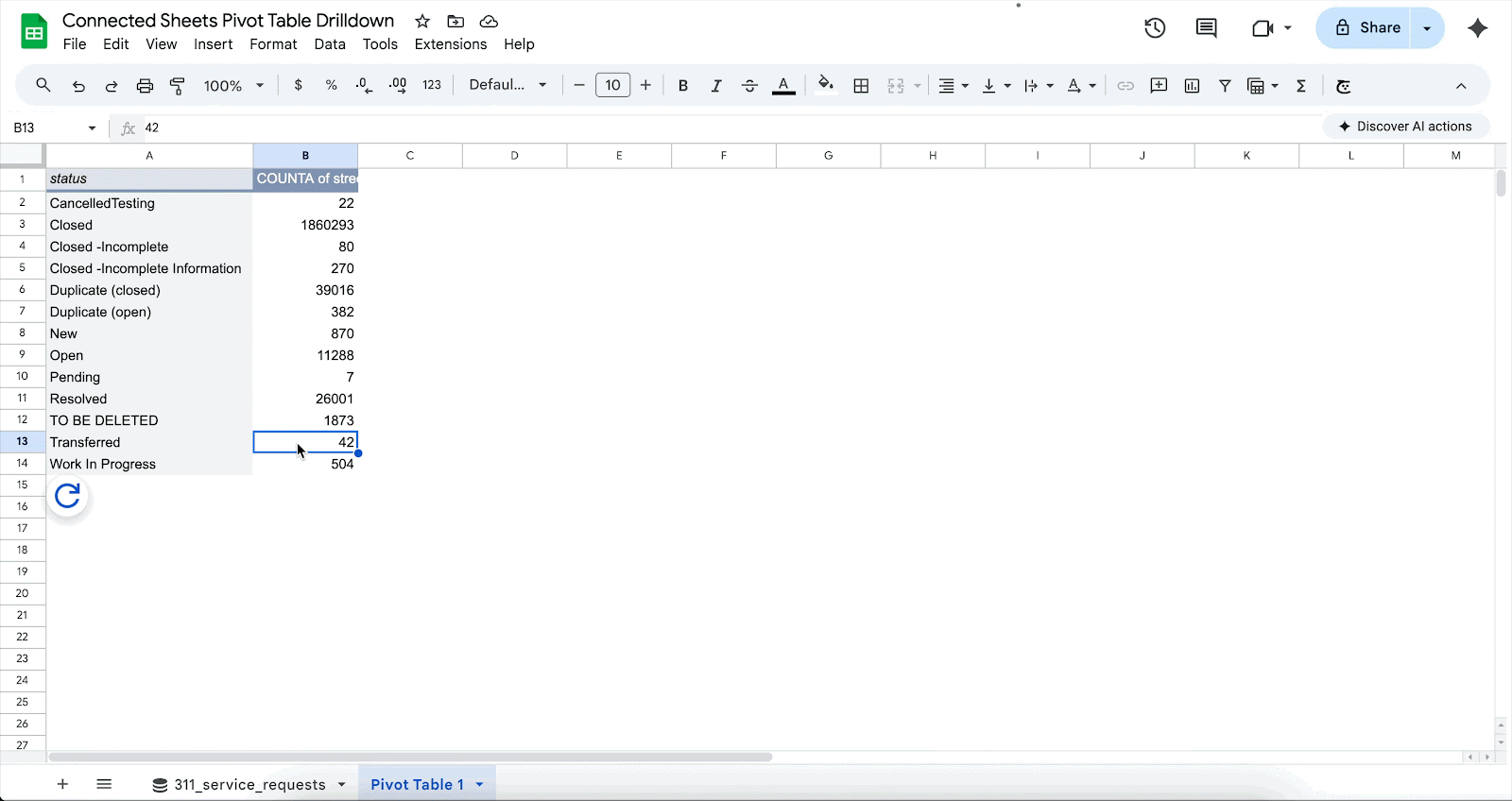The width and height of the screenshot is (1512, 801).
Task: Click the Share button
Action: click(1367, 28)
